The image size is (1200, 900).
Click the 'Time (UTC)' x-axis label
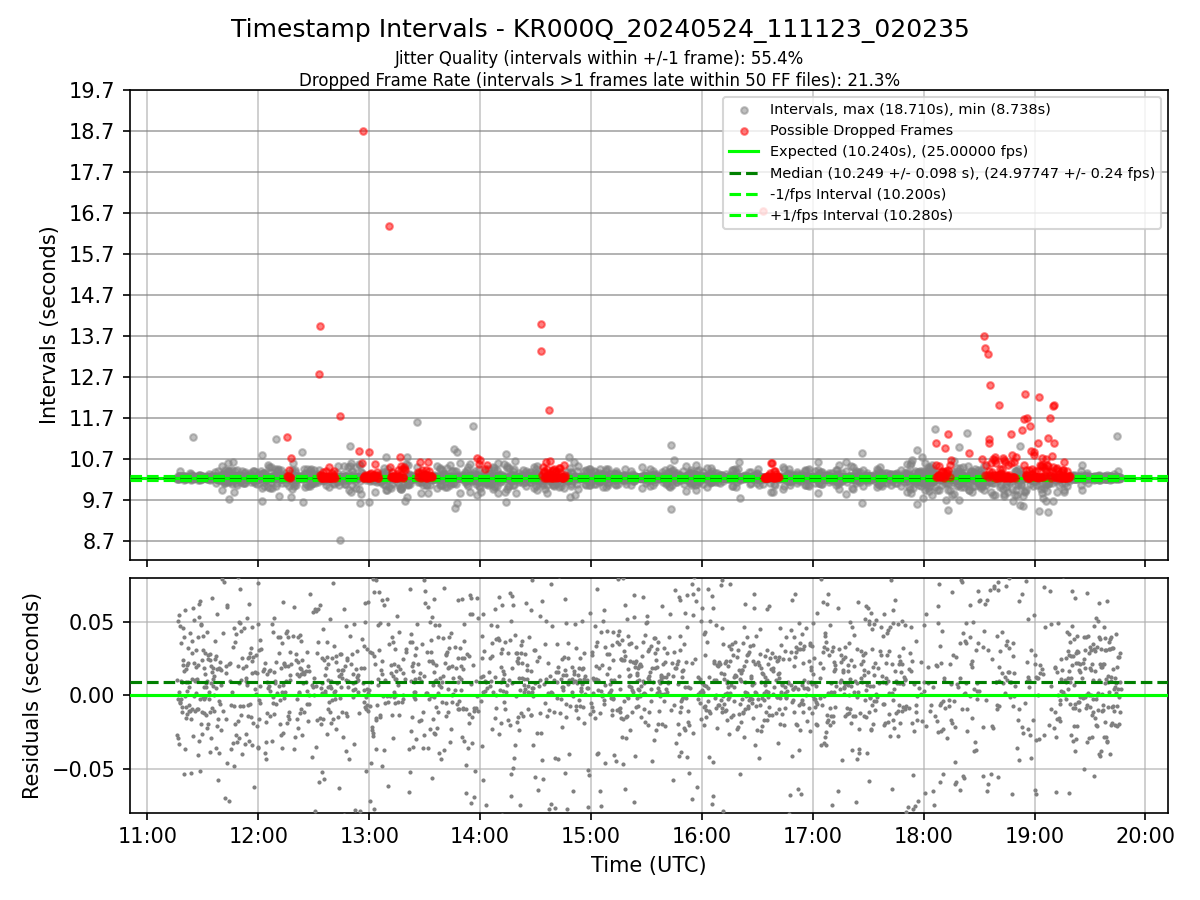(x=648, y=864)
